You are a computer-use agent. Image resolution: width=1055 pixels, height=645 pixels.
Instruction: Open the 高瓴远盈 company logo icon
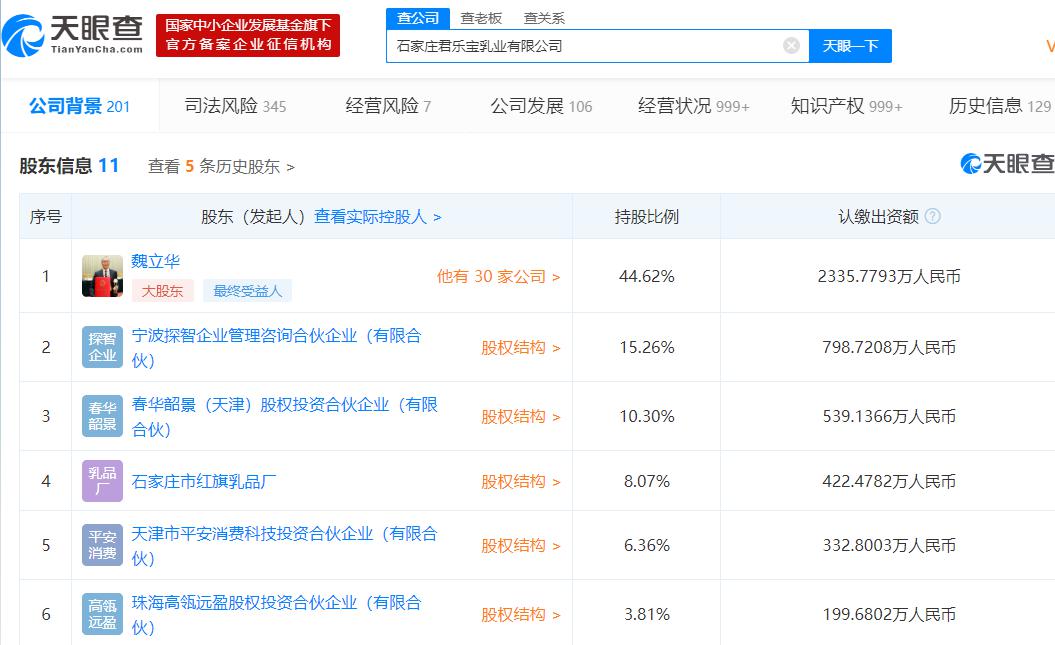tap(102, 614)
